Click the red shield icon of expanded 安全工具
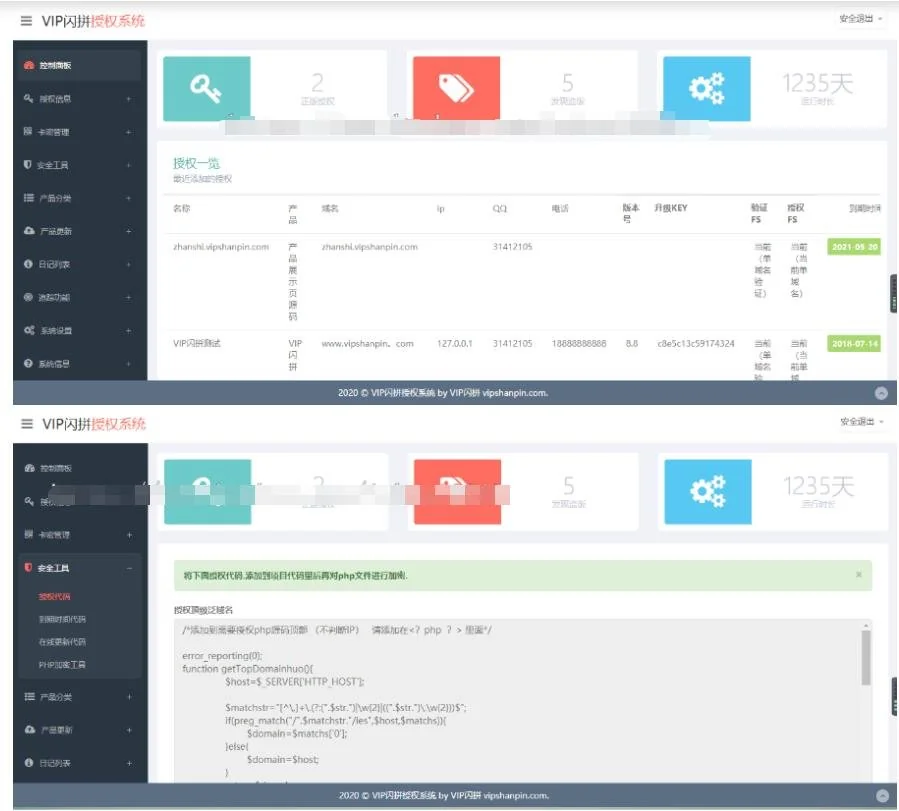This screenshot has height=811, width=899. click(x=28, y=568)
